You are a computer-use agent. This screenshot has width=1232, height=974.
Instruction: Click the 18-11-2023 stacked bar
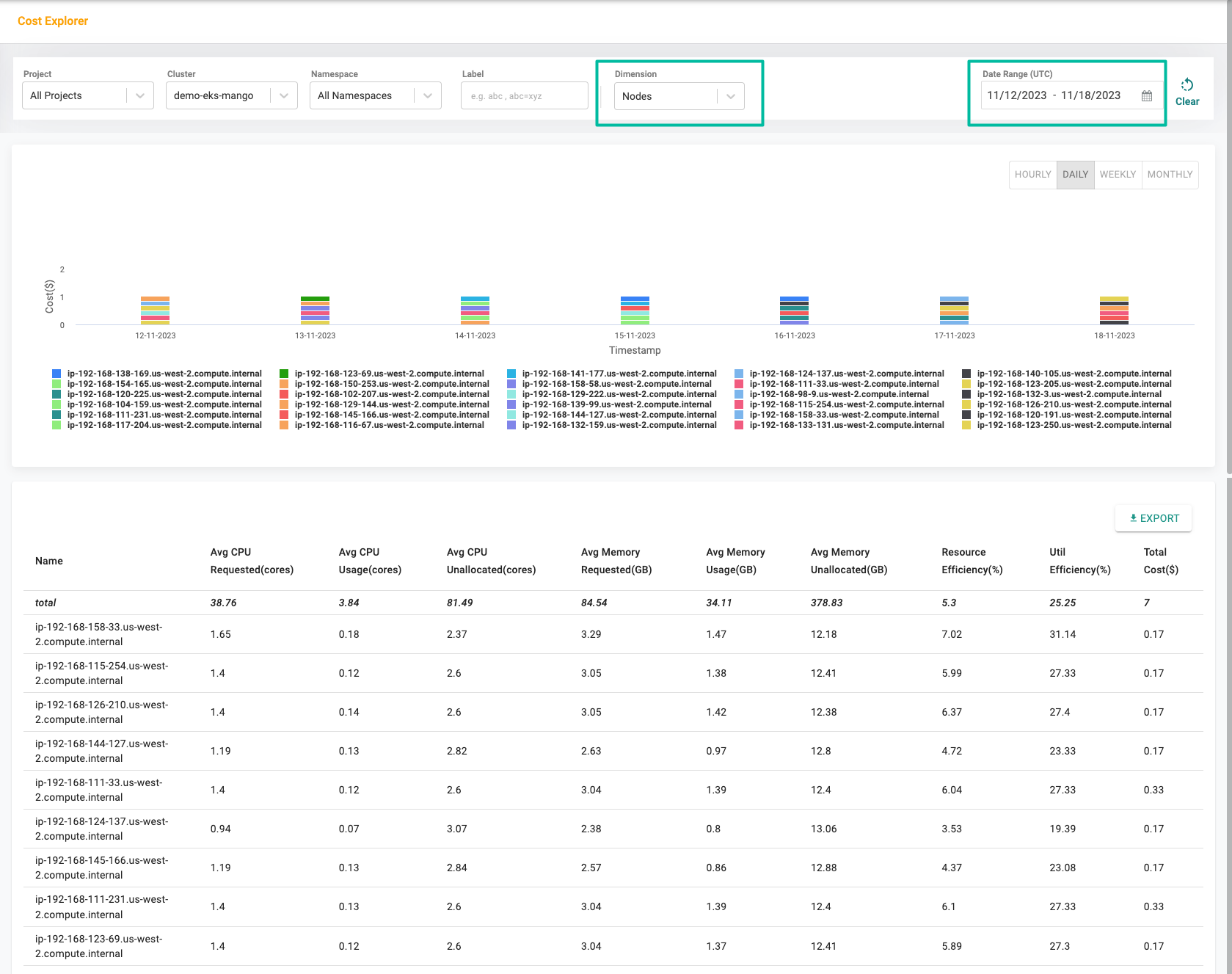coord(1114,310)
